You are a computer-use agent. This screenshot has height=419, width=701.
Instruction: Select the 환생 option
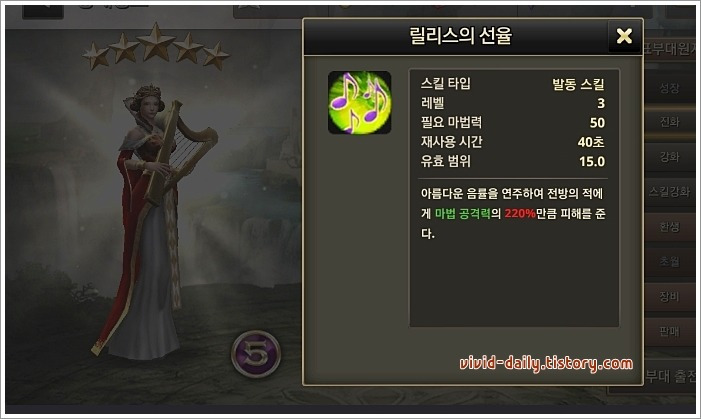tap(669, 227)
